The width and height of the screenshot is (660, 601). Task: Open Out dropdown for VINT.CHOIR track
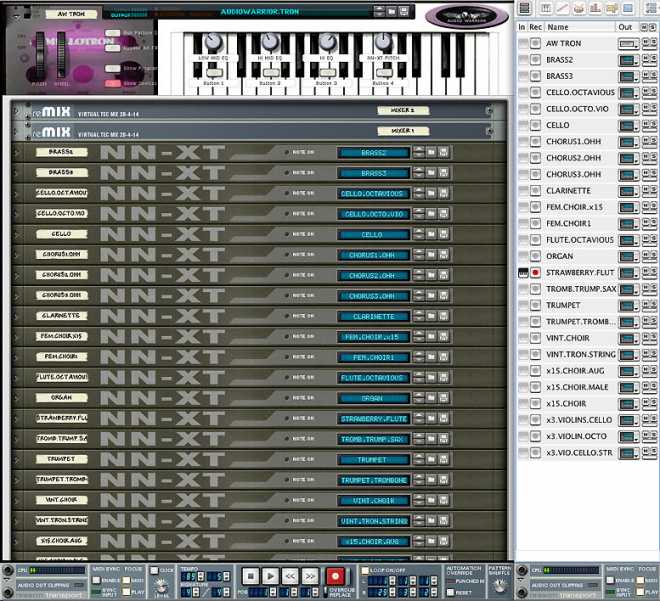coord(628,338)
